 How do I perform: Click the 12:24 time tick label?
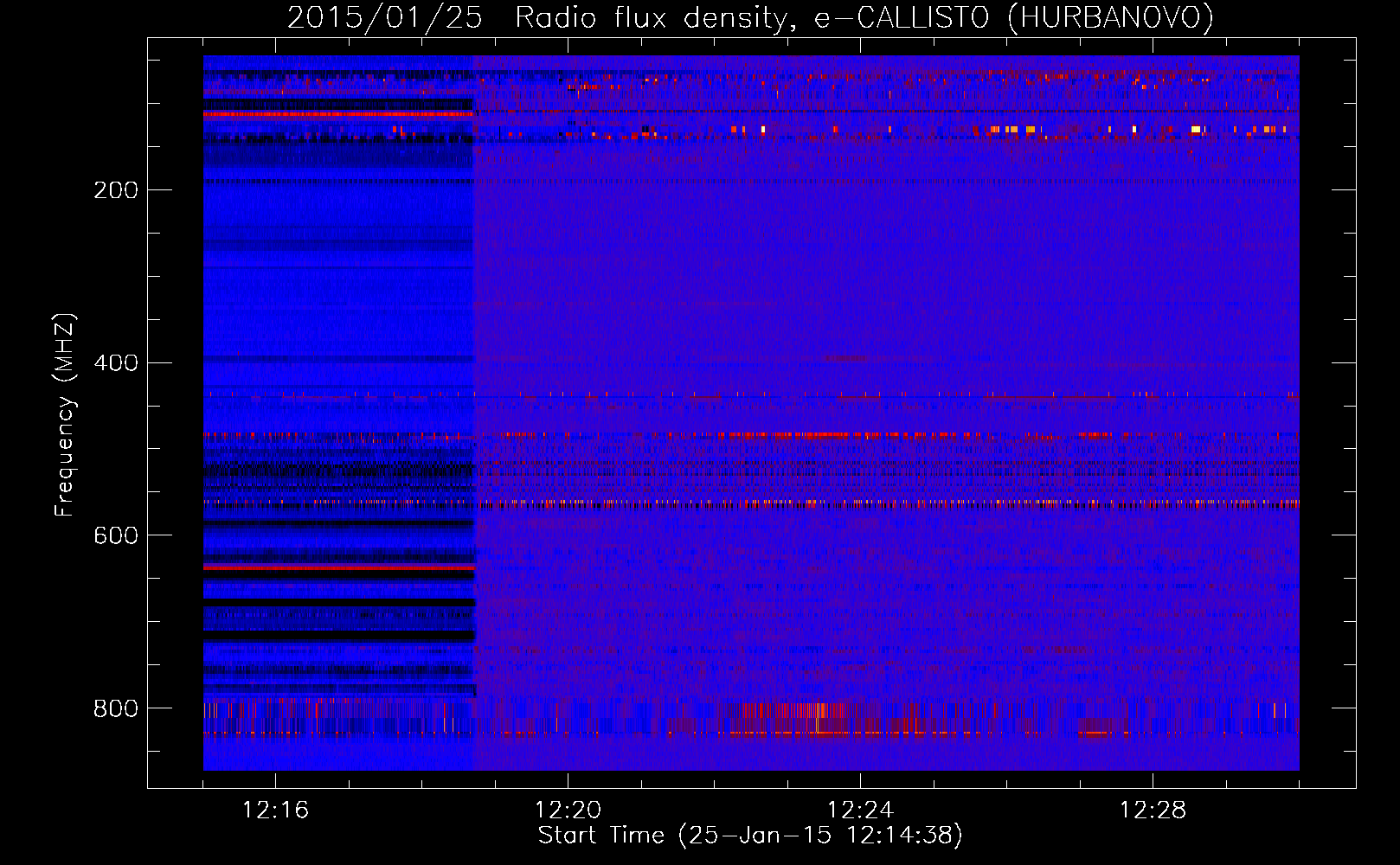(x=860, y=811)
